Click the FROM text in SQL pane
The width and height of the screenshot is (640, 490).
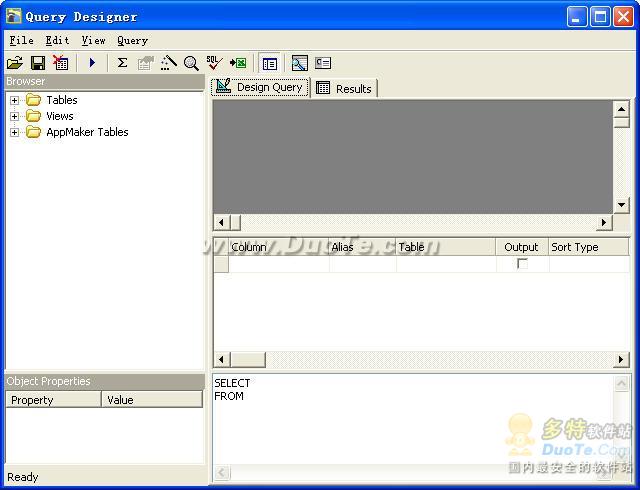[x=229, y=396]
